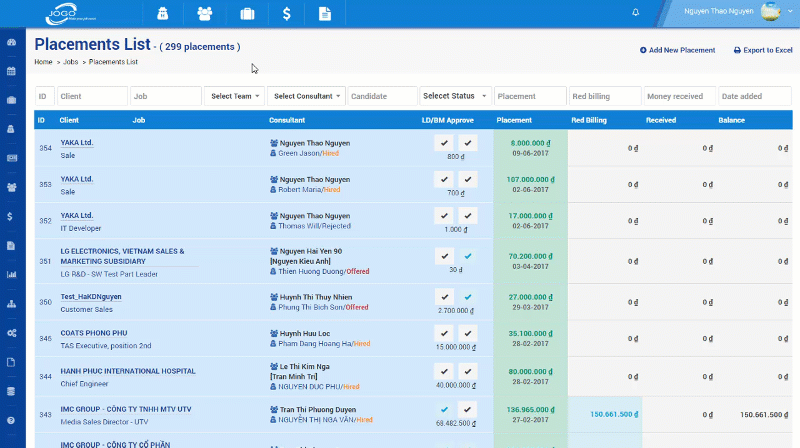Open the dollar icon in left sidebar
800x448 pixels.
[x=10, y=216]
